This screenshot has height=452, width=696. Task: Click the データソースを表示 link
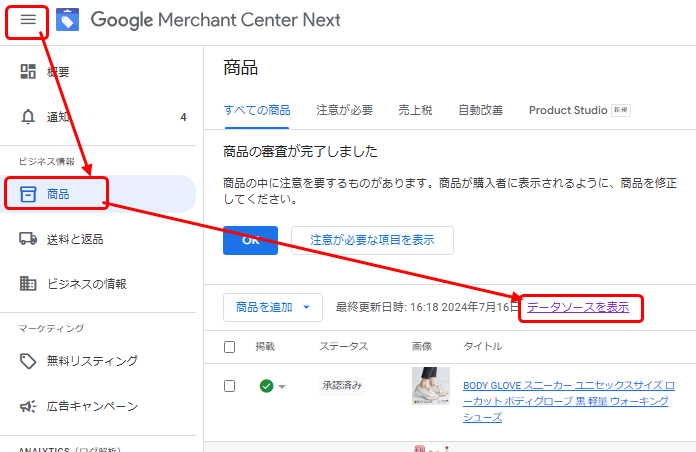tap(578, 308)
